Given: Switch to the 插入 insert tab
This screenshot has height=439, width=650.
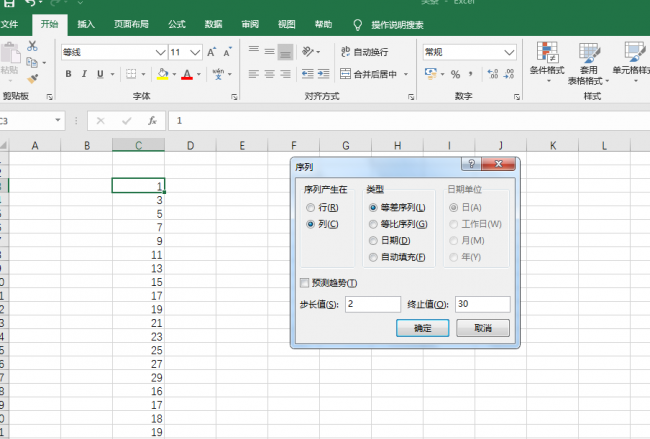Looking at the screenshot, I should click(86, 24).
